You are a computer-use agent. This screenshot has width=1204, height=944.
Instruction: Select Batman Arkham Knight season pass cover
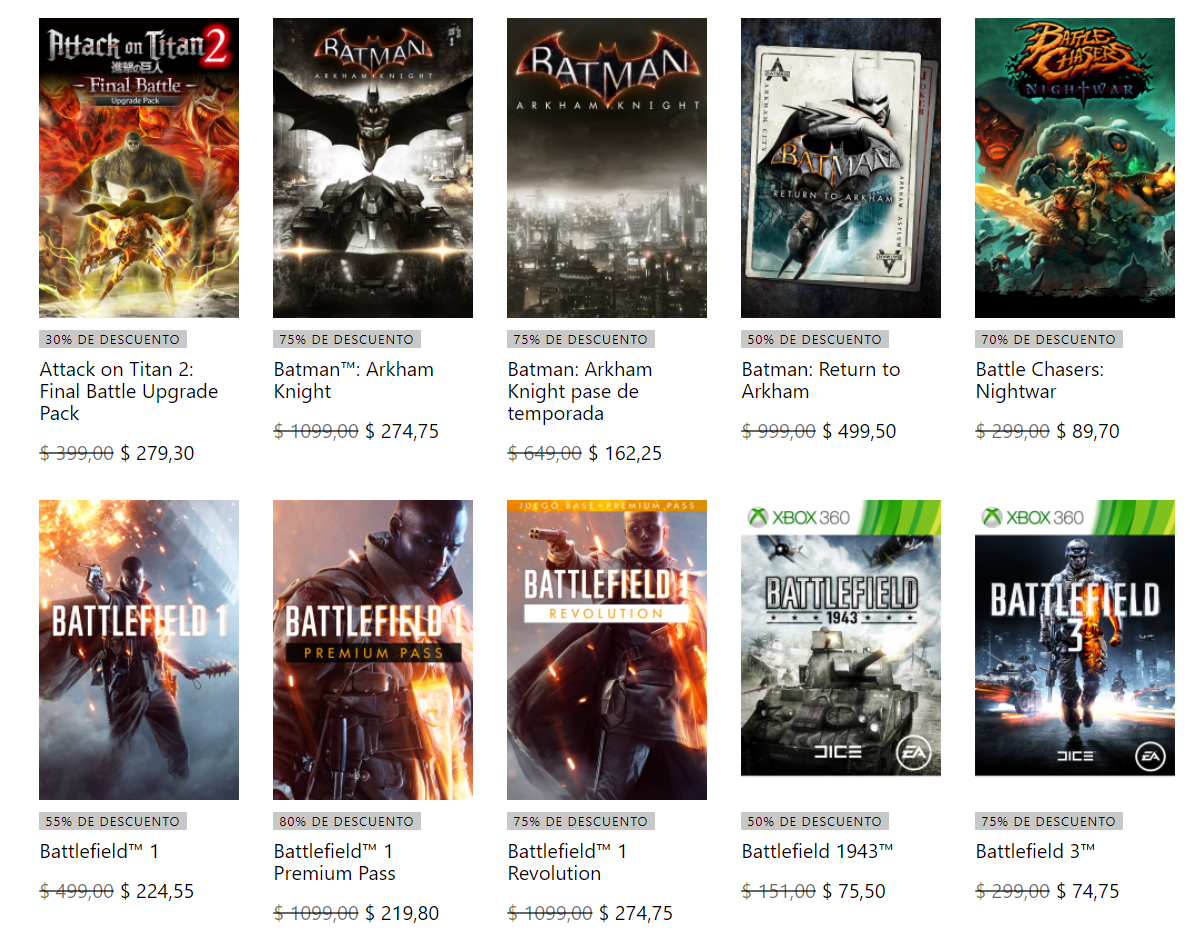(x=607, y=168)
